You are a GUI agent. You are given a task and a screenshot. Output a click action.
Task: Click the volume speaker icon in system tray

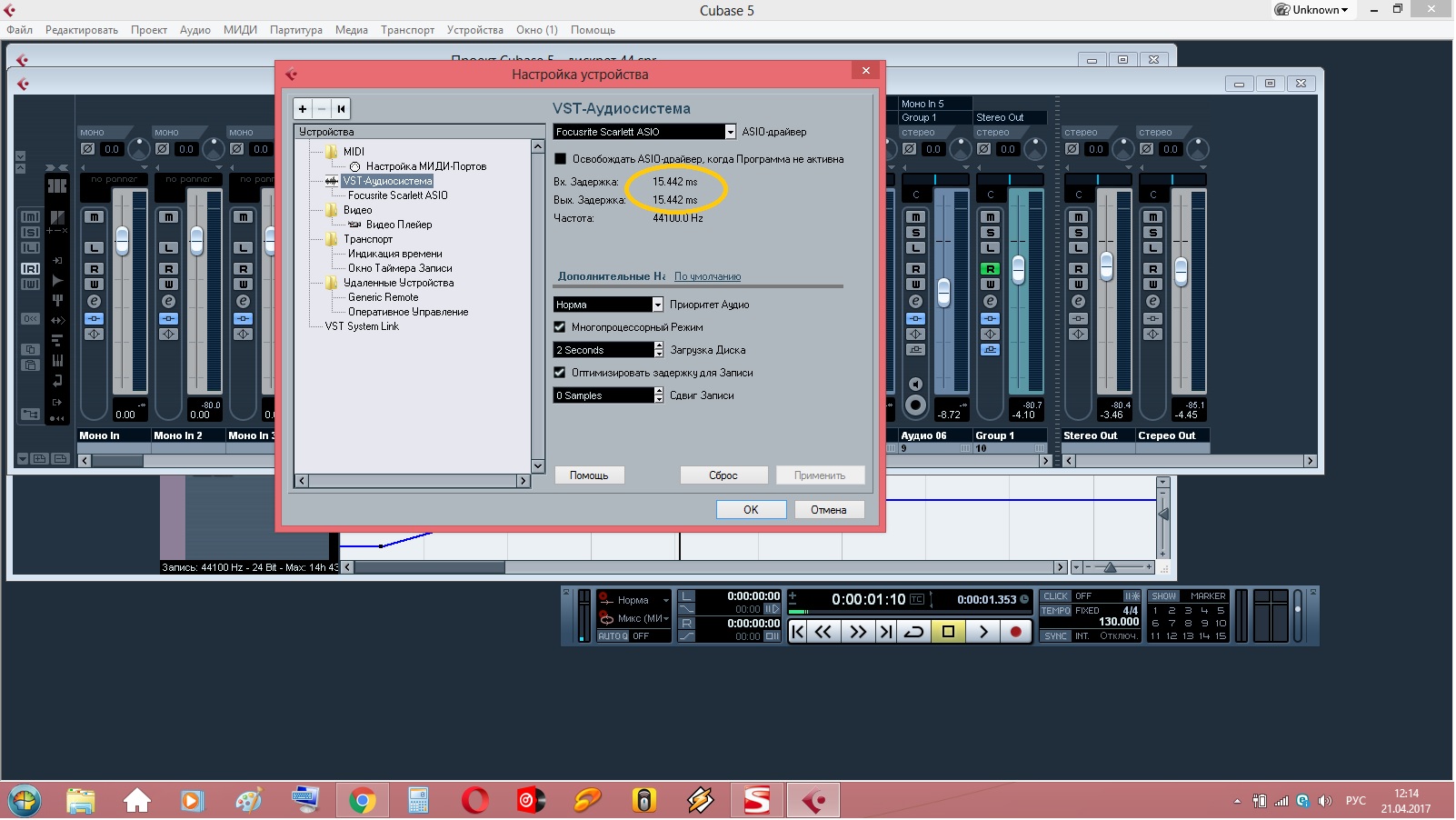[1324, 801]
